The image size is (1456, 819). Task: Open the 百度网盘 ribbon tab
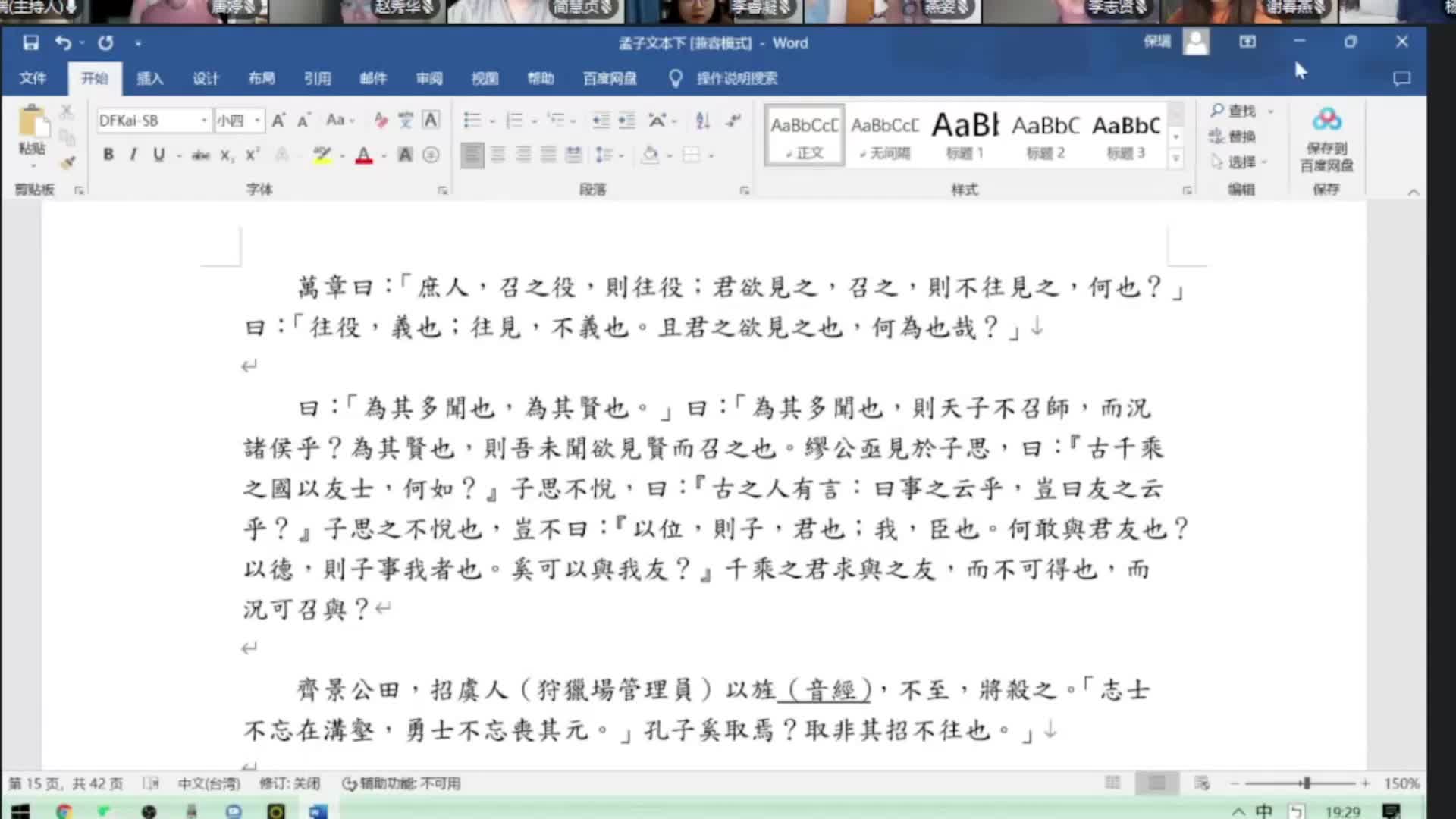(x=610, y=78)
